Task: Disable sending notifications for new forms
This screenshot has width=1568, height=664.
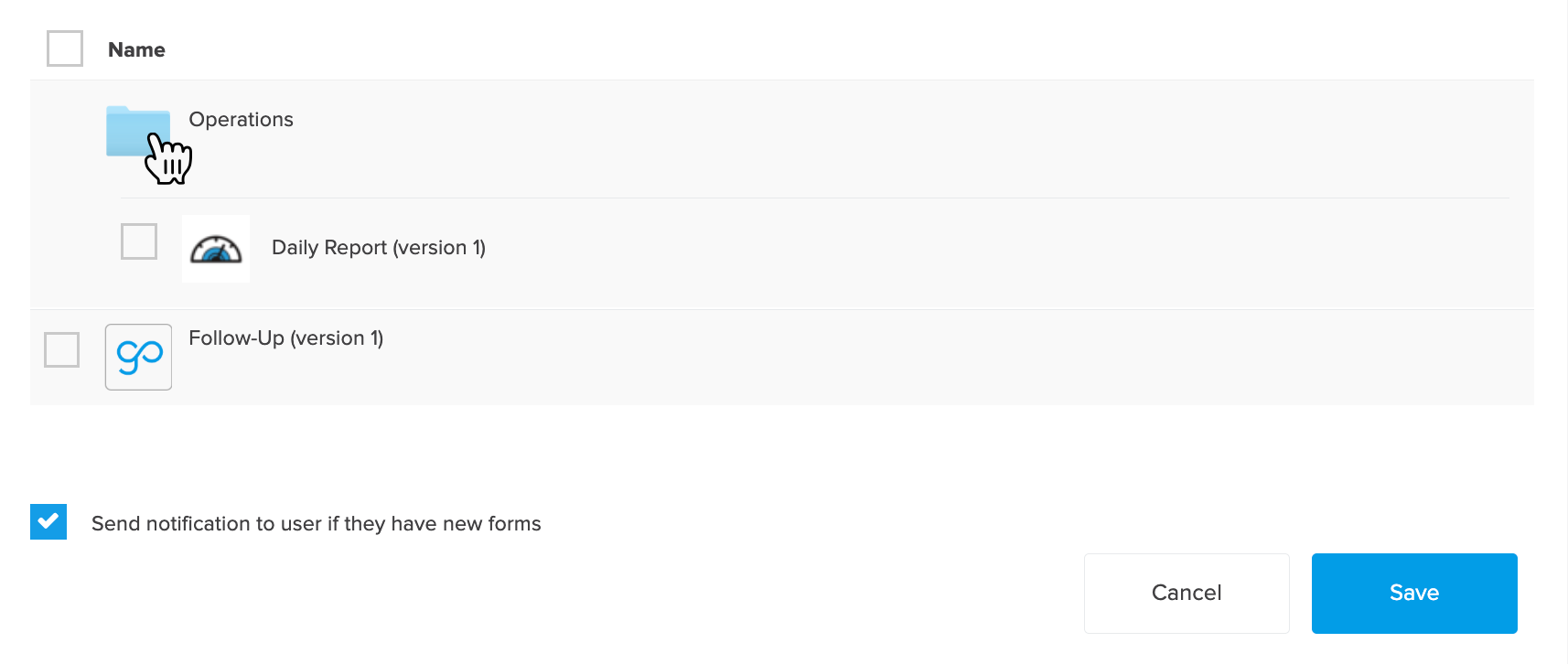Action: [48, 521]
